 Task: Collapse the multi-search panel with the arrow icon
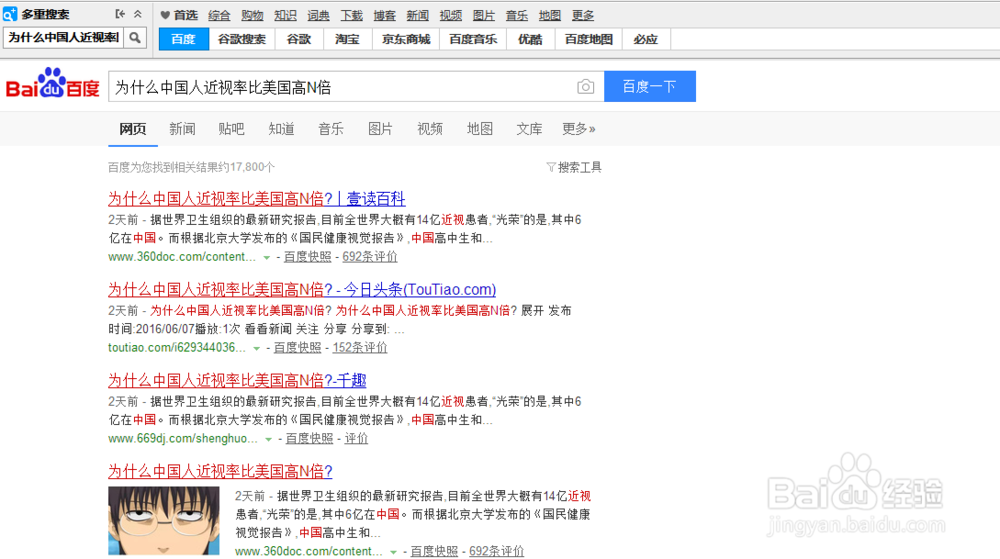120,13
